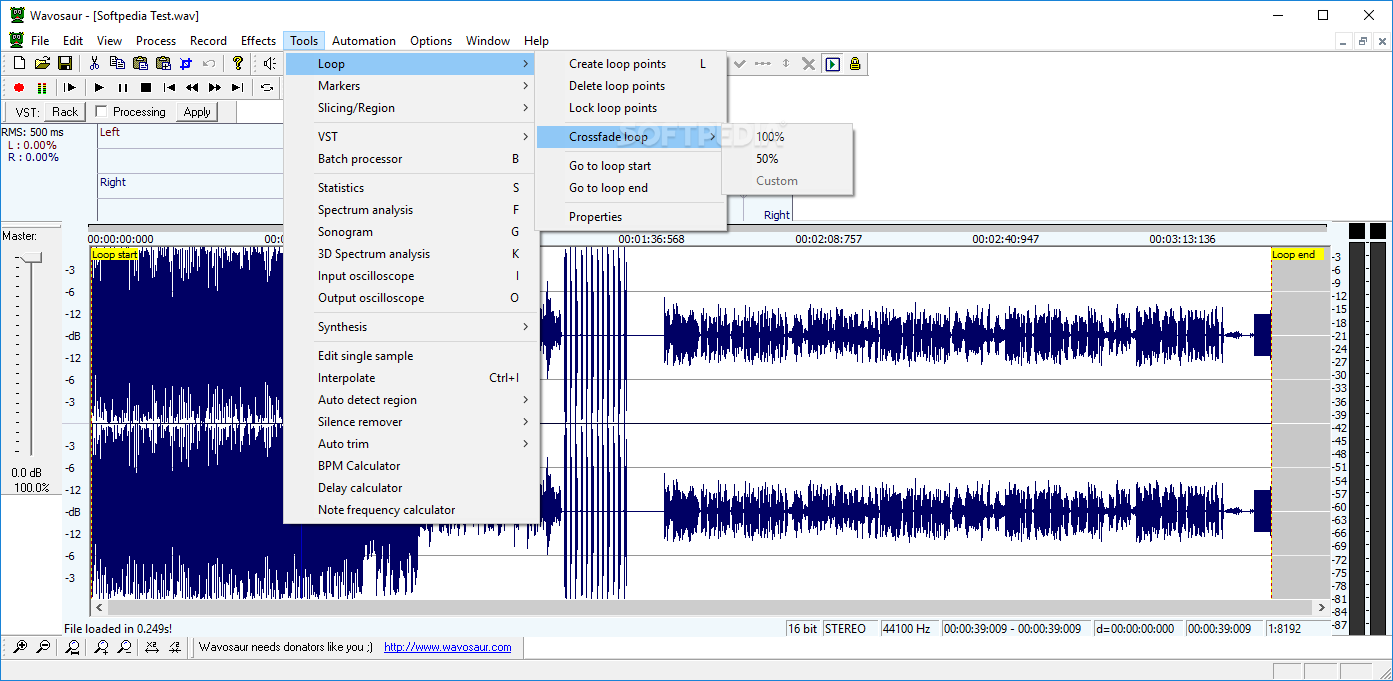The height and width of the screenshot is (681, 1393).
Task: Click the speaker volume icon
Action: click(x=269, y=63)
